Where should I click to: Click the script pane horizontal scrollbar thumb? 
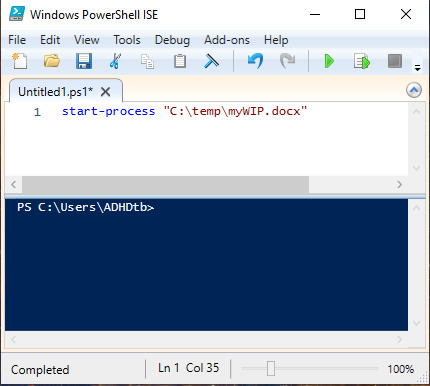click(165, 184)
